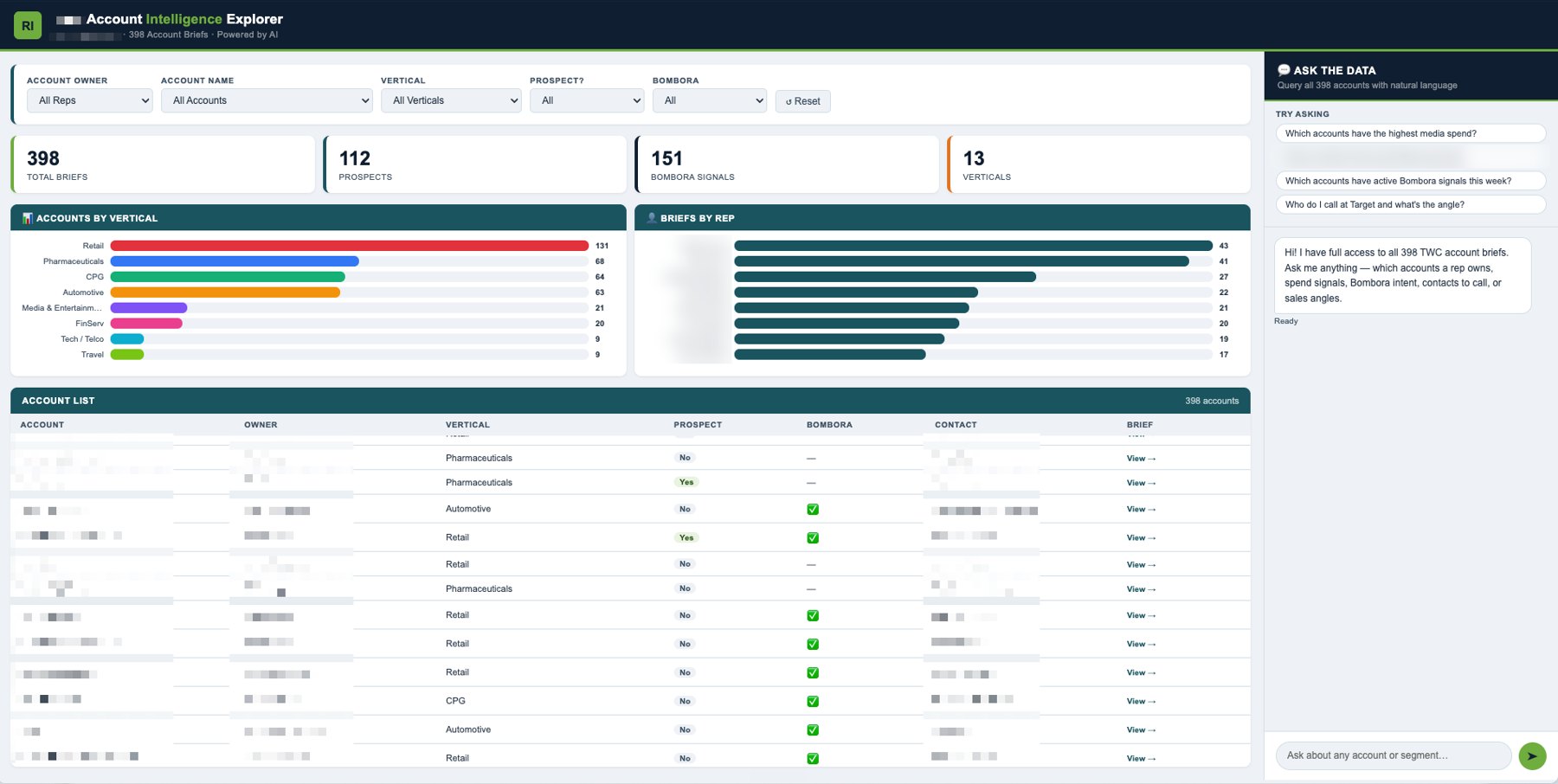Click the red Retail bar in chart
The image size is (1558, 784).
click(350, 246)
